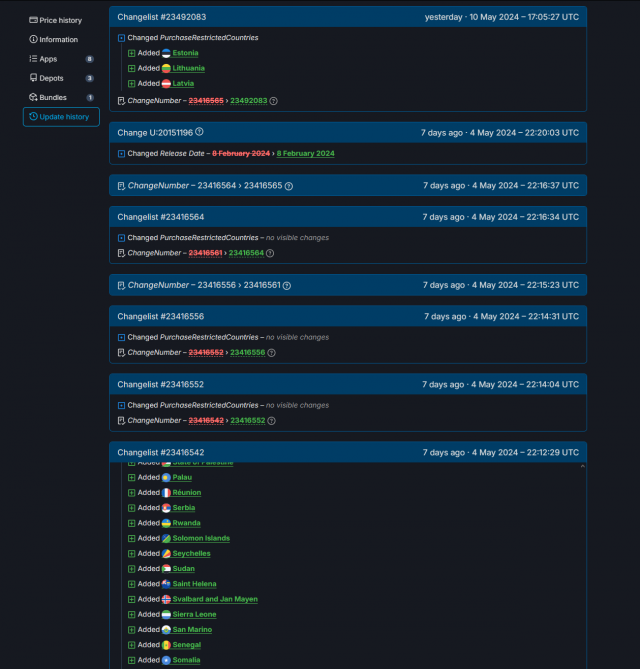Toggle the plus box beside Added Sudan
This screenshot has height=669, width=640.
131,569
